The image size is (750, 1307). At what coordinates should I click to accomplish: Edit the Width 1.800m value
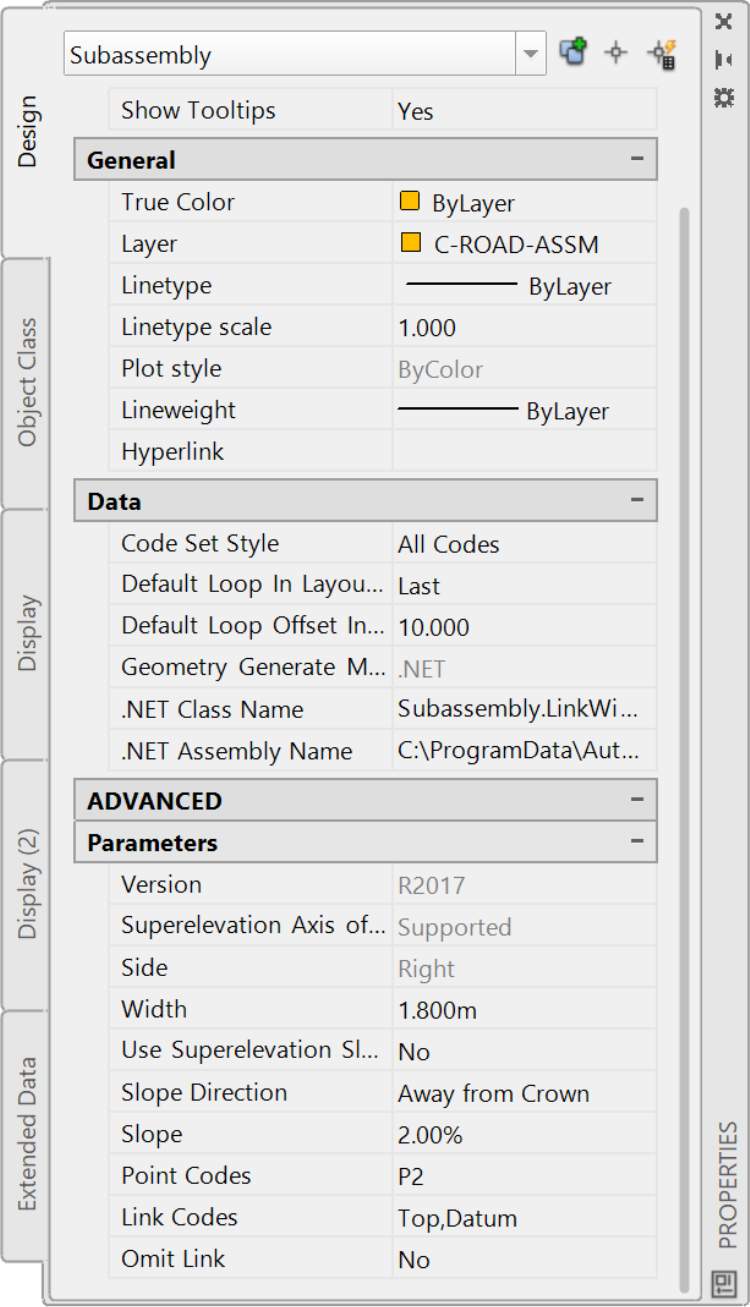(x=524, y=1010)
